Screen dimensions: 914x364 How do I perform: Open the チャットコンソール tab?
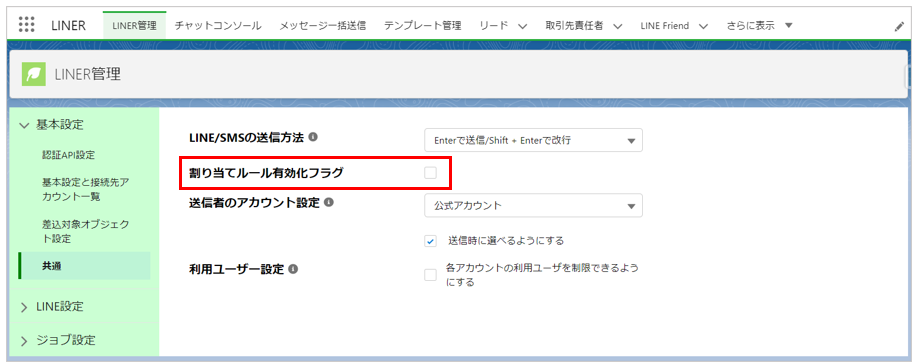tap(218, 25)
